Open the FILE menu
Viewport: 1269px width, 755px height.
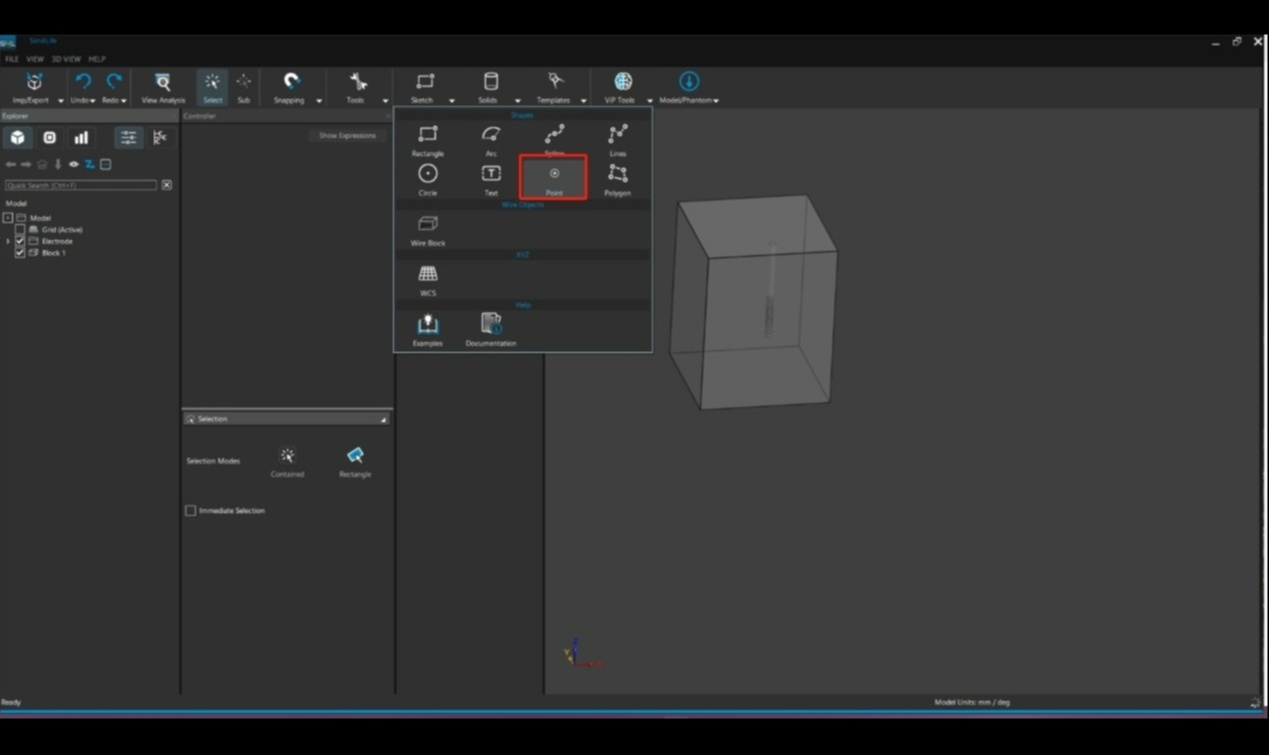point(12,59)
